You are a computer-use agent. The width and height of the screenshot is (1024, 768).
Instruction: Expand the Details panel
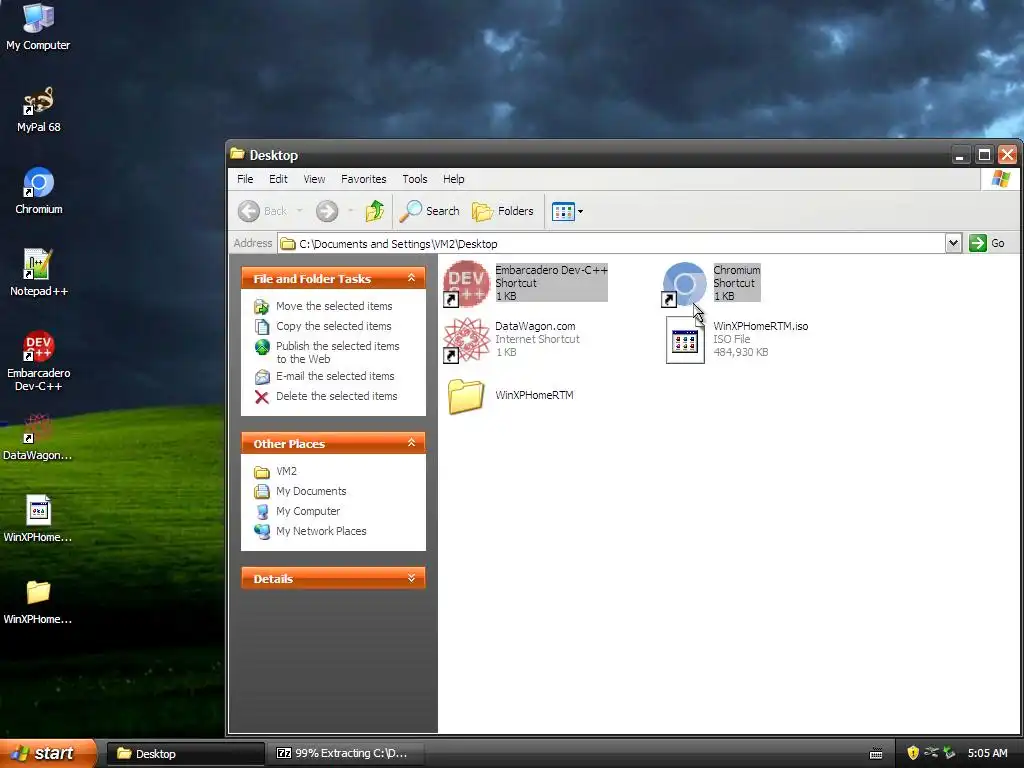(x=411, y=578)
